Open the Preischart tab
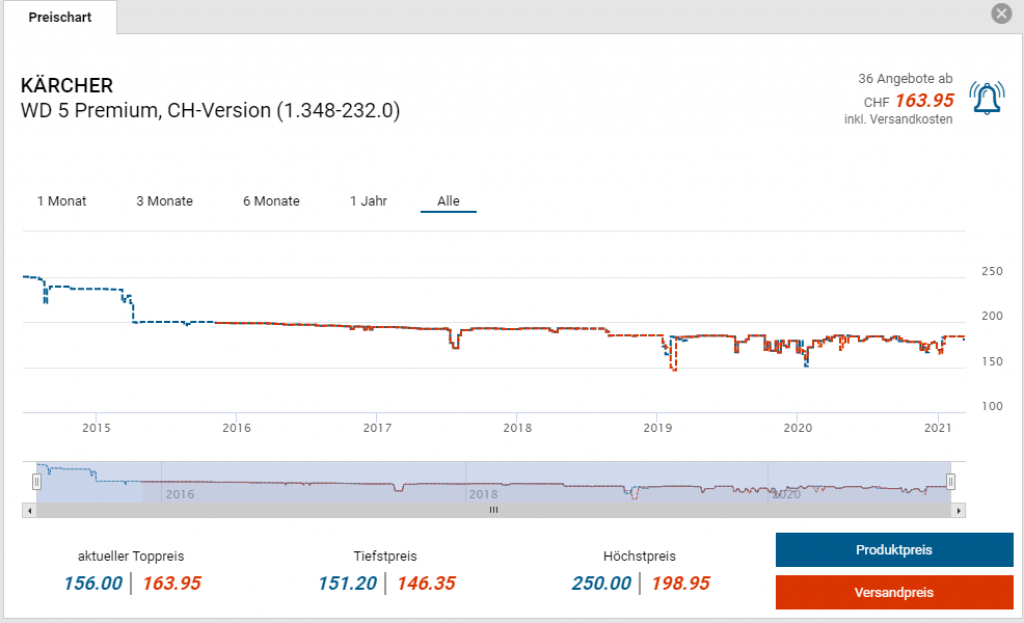The width and height of the screenshot is (1024, 623). [x=60, y=17]
